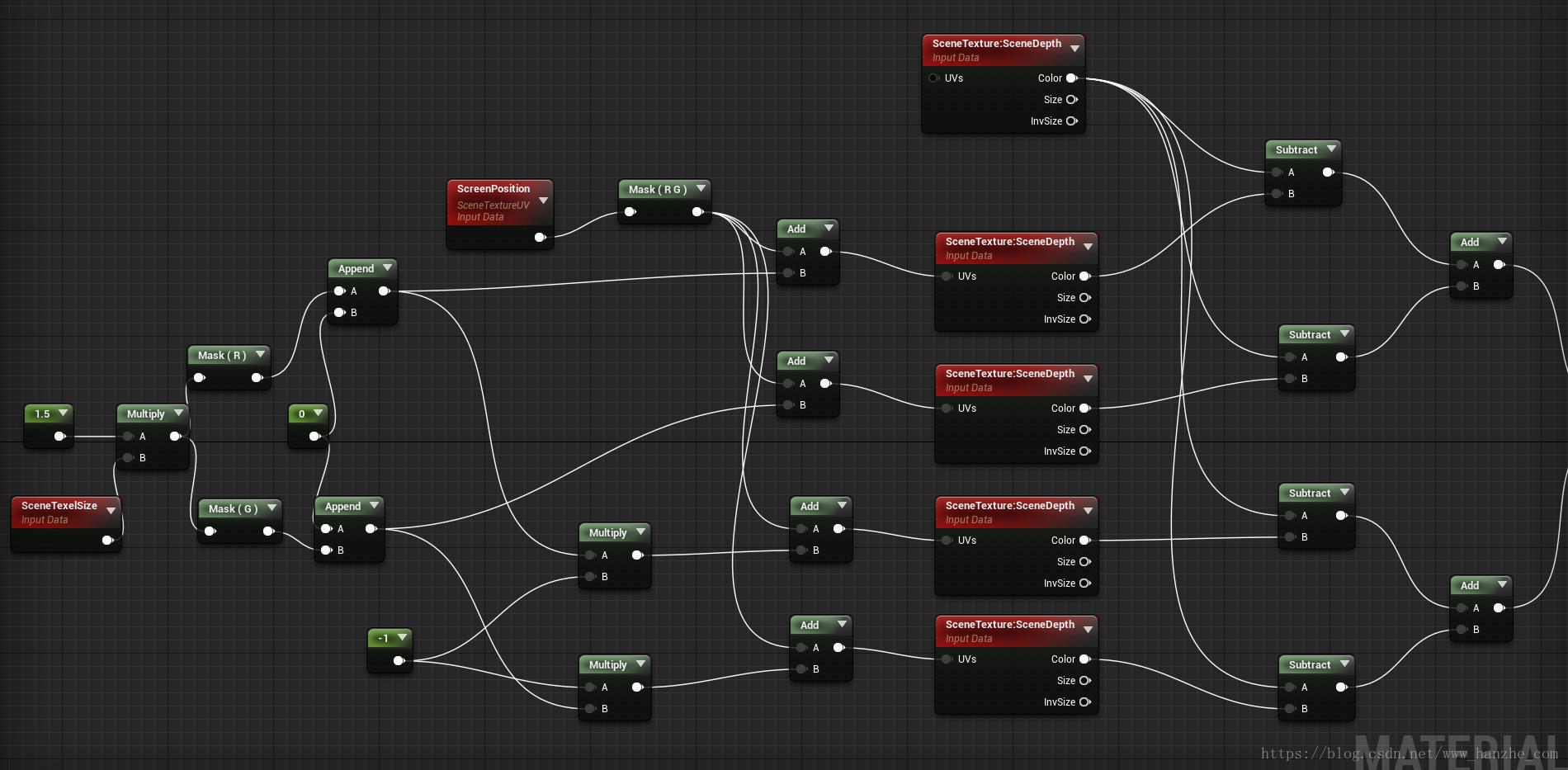Click output pin of the -1 constant
Image resolution: width=1568 pixels, height=770 pixels.
coord(399,660)
